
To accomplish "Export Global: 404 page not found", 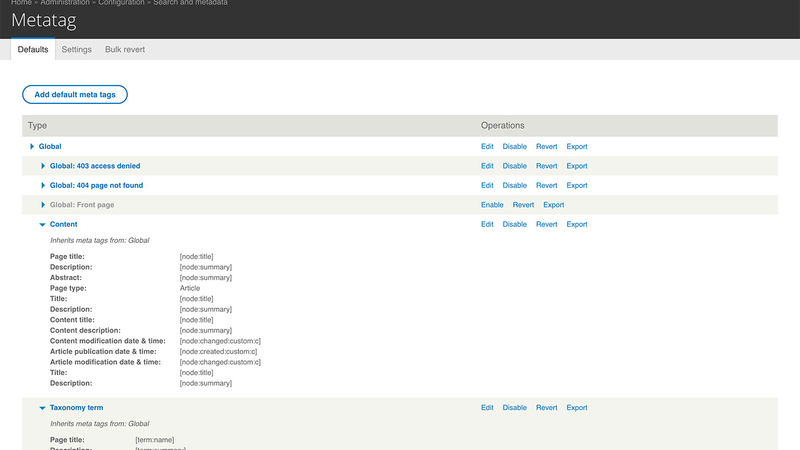I will tap(577, 185).
